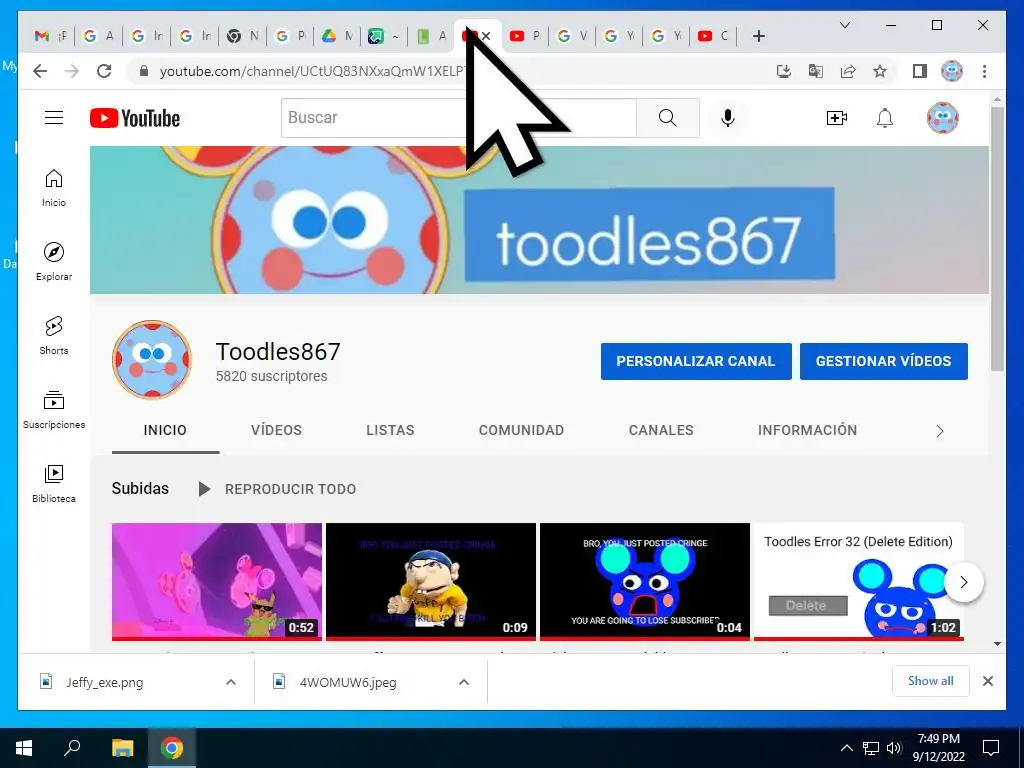Click the YouTube logo
The image size is (1024, 768).
pos(135,118)
